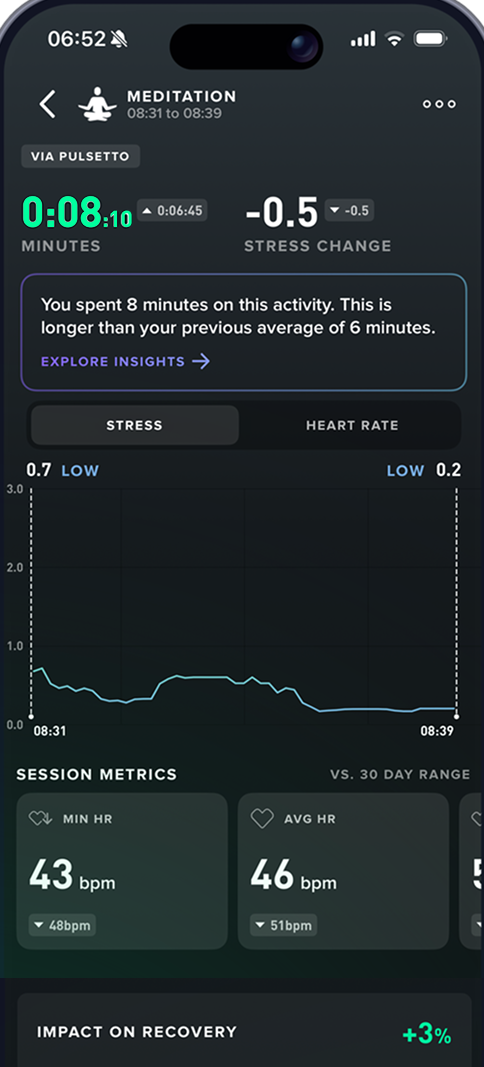Tap the Wi-Fi status icon
The image size is (484, 1067).
coord(395,39)
